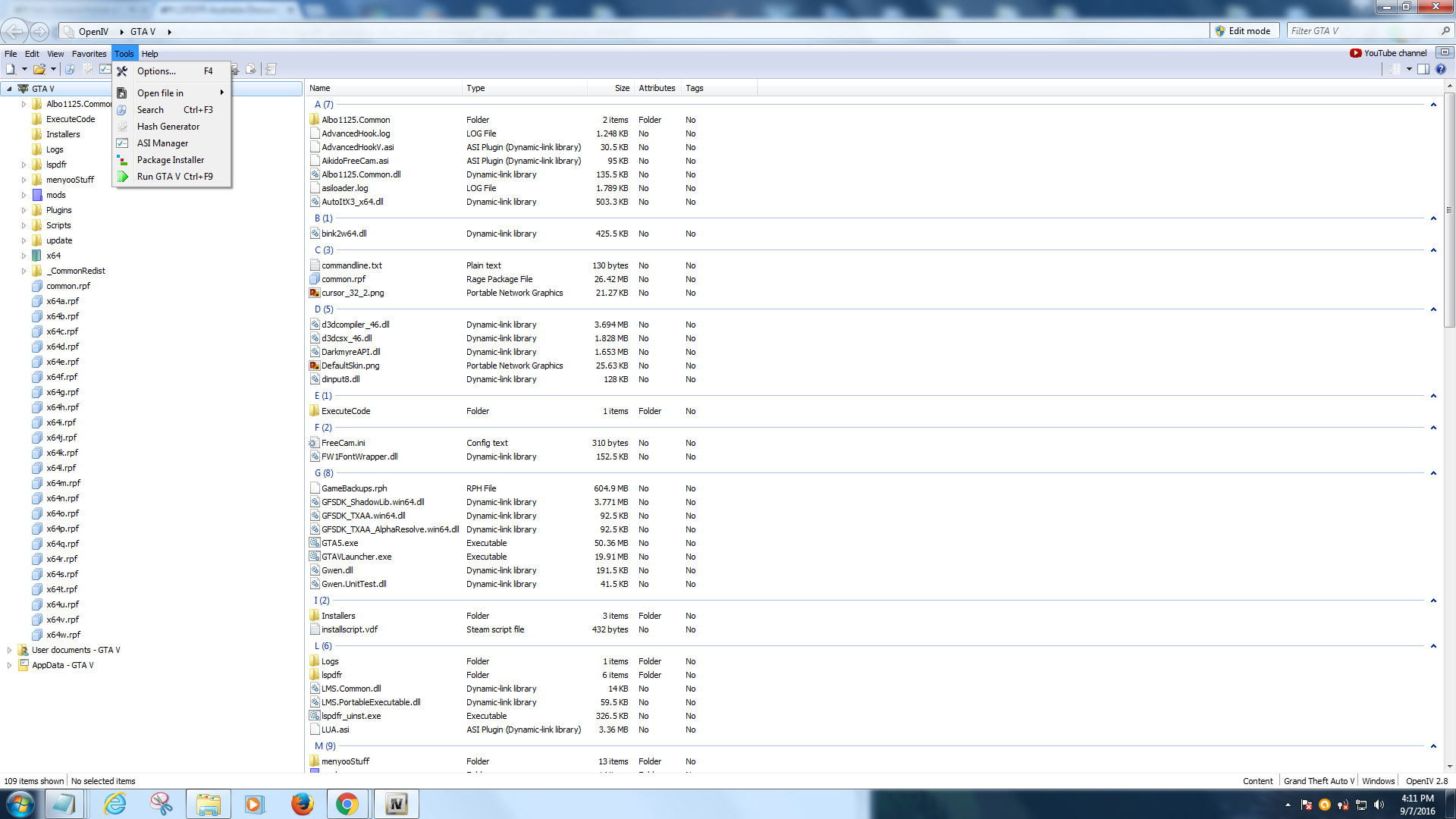Expand the User documents - GTA V node
The image size is (1456, 819).
9,650
